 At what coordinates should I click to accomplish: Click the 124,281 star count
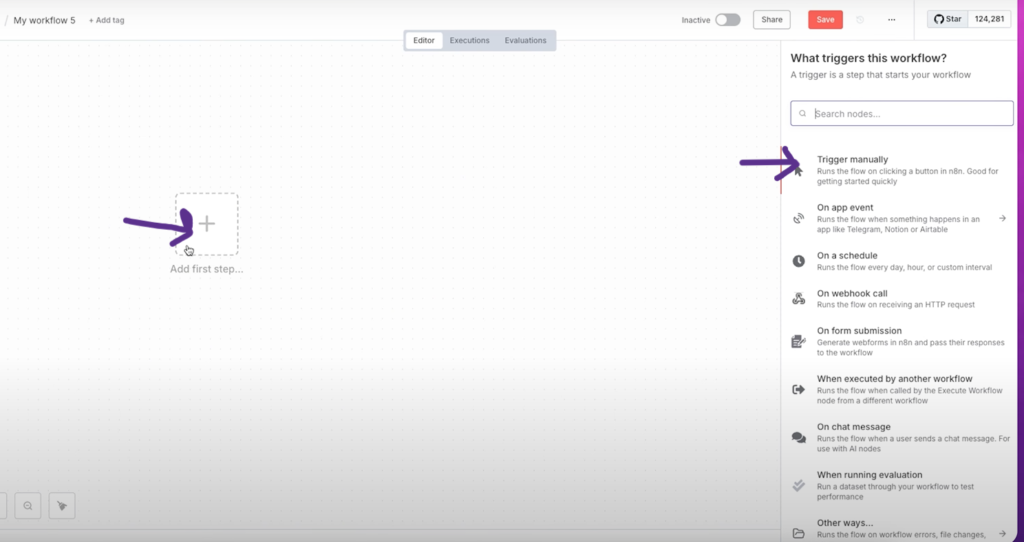pos(989,19)
